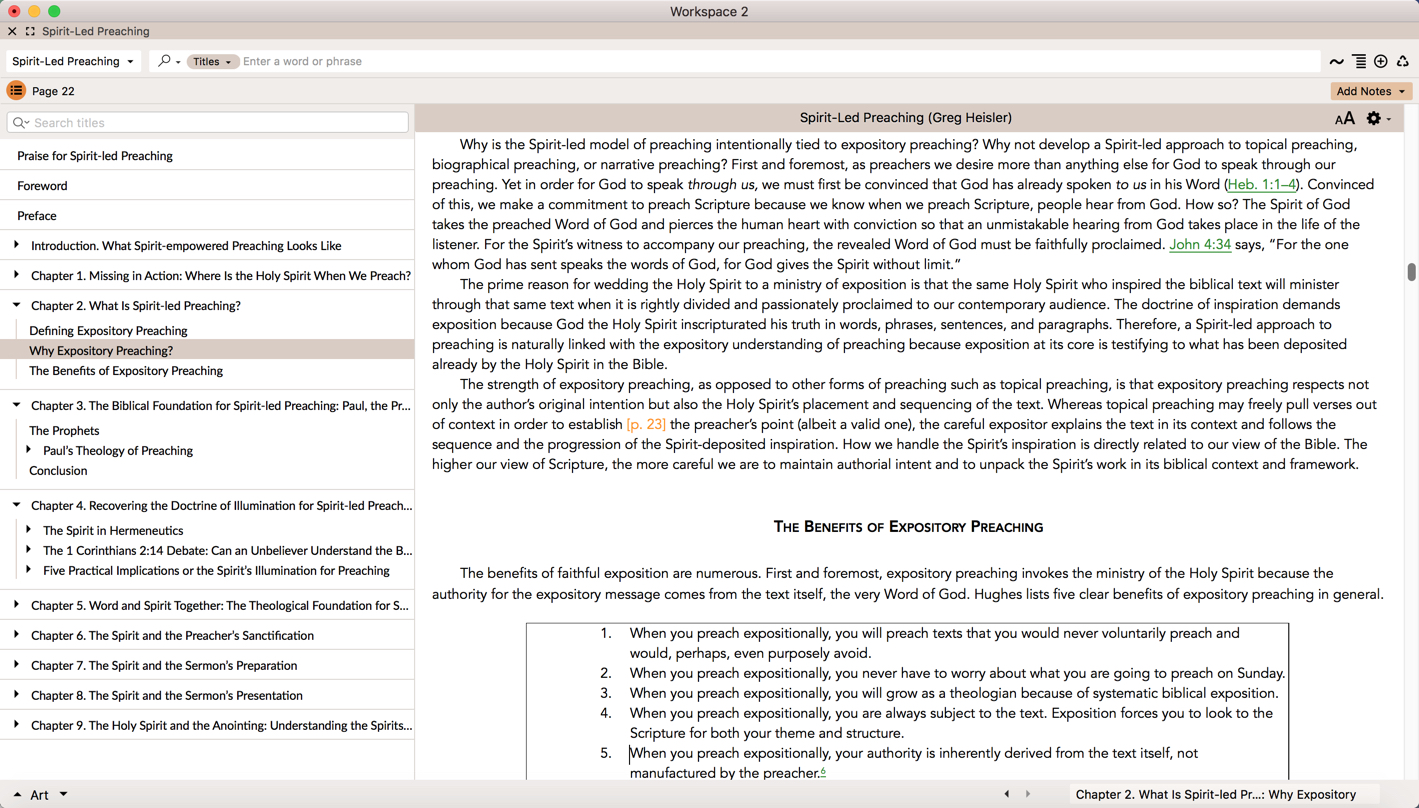Click the Spirit-Led Preaching (Greg Heisler) header
Image resolution: width=1419 pixels, height=808 pixels.
905,118
